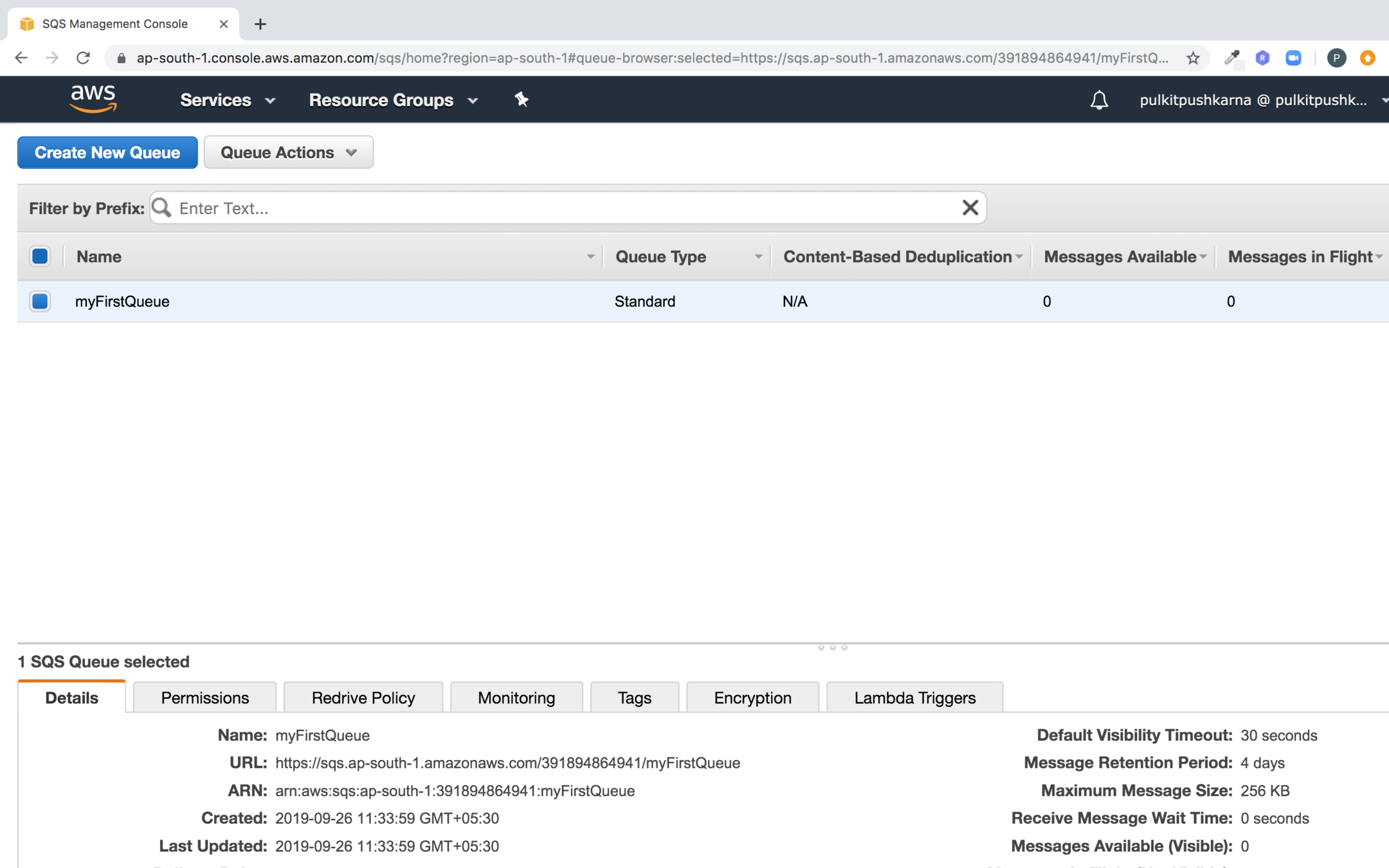Click the pin shortcut icon in navbar
Screen dimensions: 1389x868
click(x=522, y=100)
